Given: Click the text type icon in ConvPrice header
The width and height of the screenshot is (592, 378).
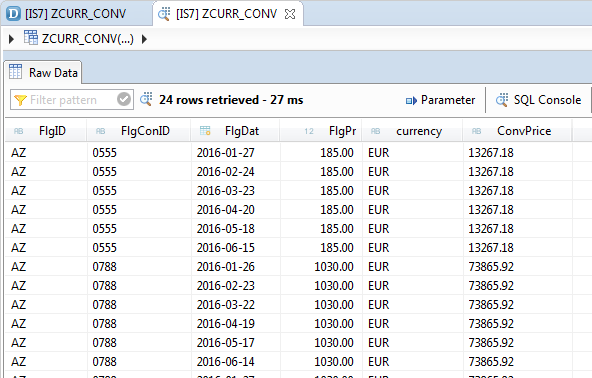Looking at the screenshot, I should pos(476,131).
